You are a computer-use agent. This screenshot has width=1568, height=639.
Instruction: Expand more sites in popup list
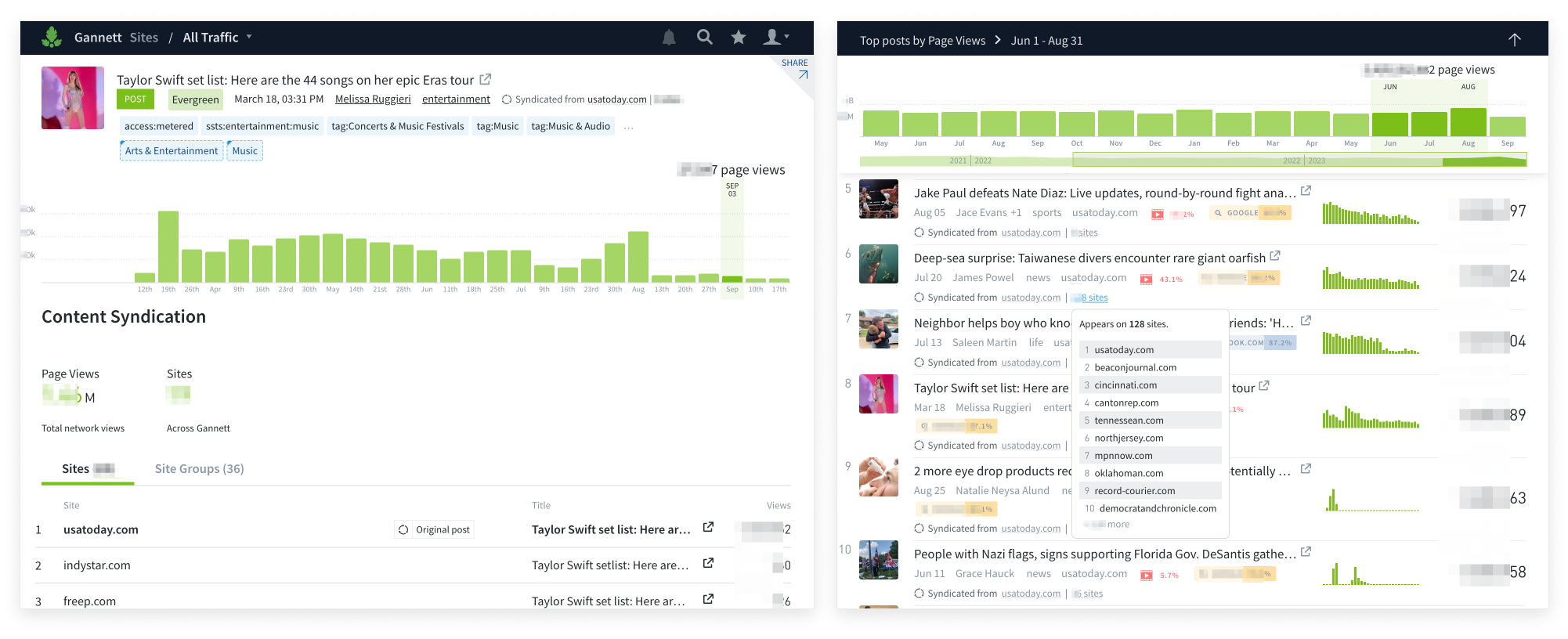coord(1107,525)
